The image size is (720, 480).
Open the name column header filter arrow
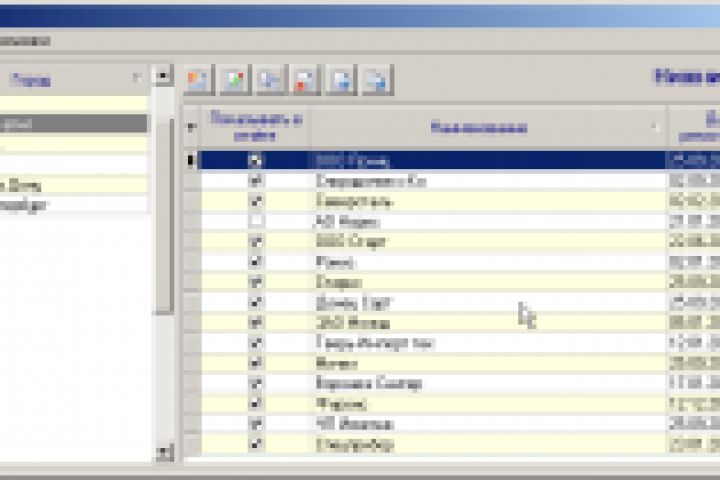655,128
